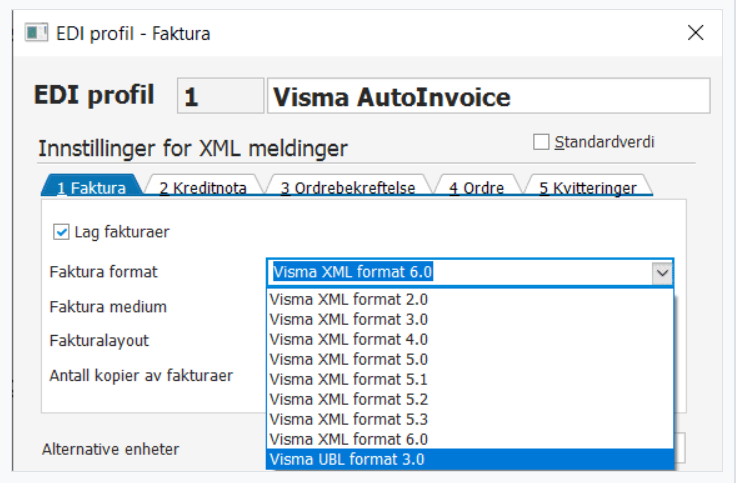Select Visma XML format 4.0 entry
The height and width of the screenshot is (483, 736).
point(349,339)
